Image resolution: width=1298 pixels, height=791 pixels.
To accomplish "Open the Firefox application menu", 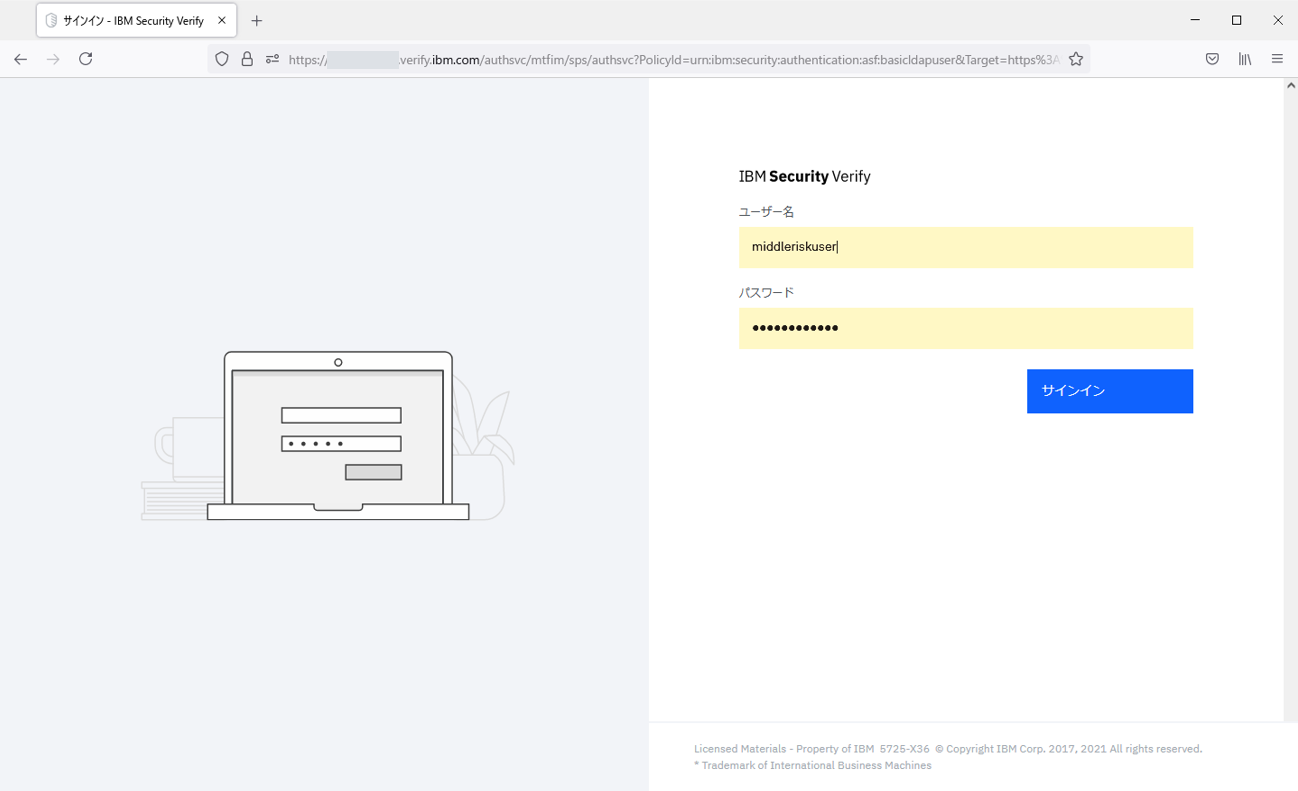I will pyautogui.click(x=1277, y=59).
